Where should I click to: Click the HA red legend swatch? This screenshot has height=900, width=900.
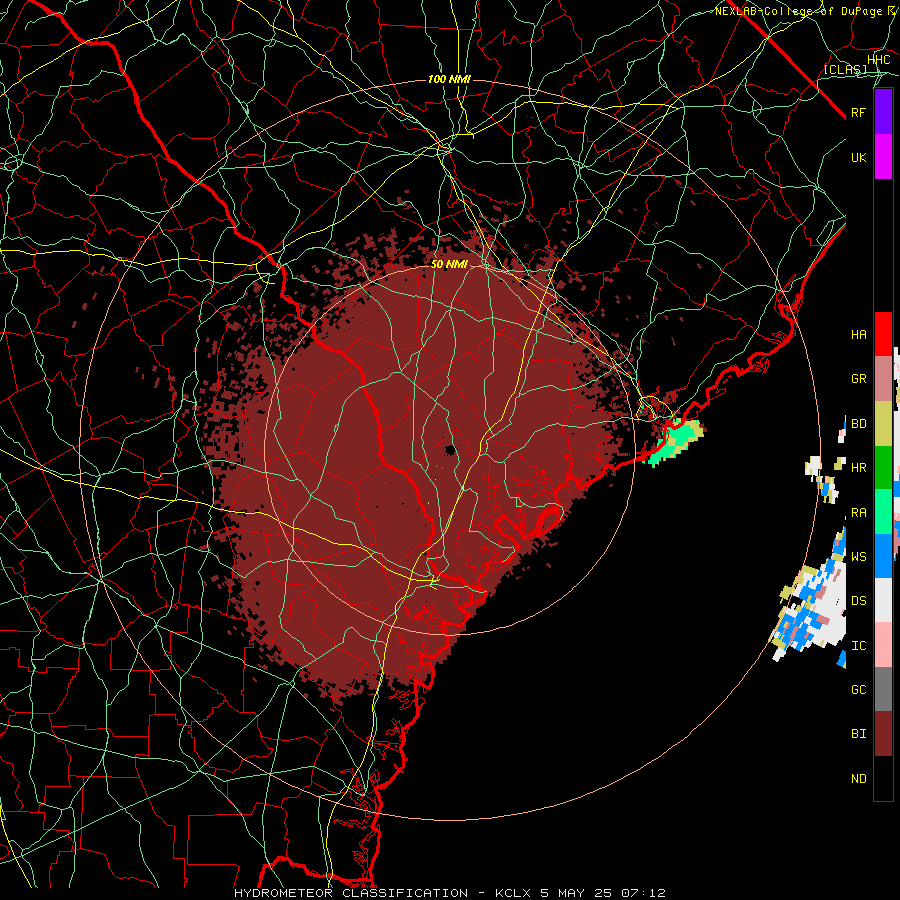883,334
